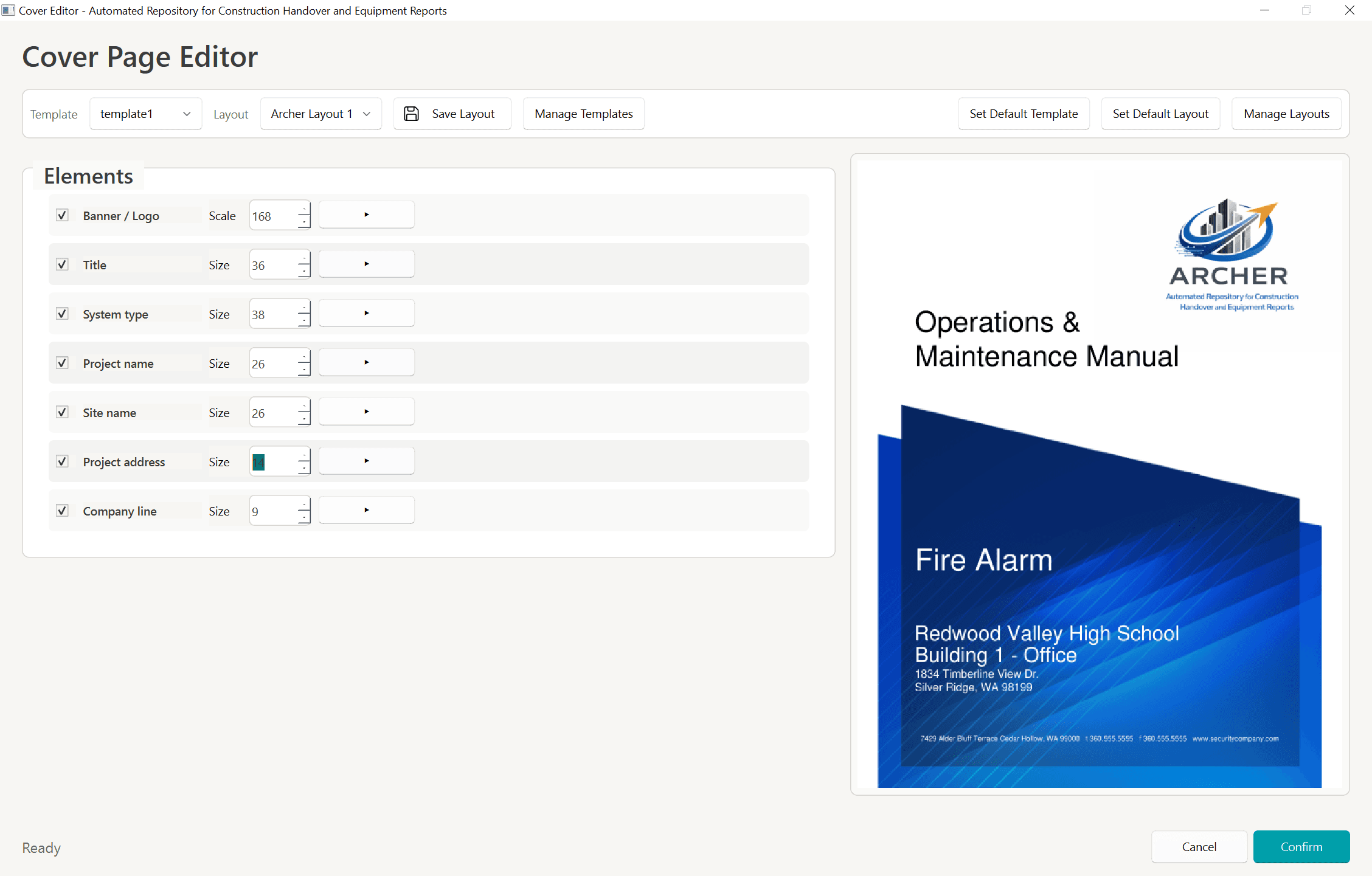Expand the Title element options arrow
The image size is (1372, 876).
(x=366, y=263)
